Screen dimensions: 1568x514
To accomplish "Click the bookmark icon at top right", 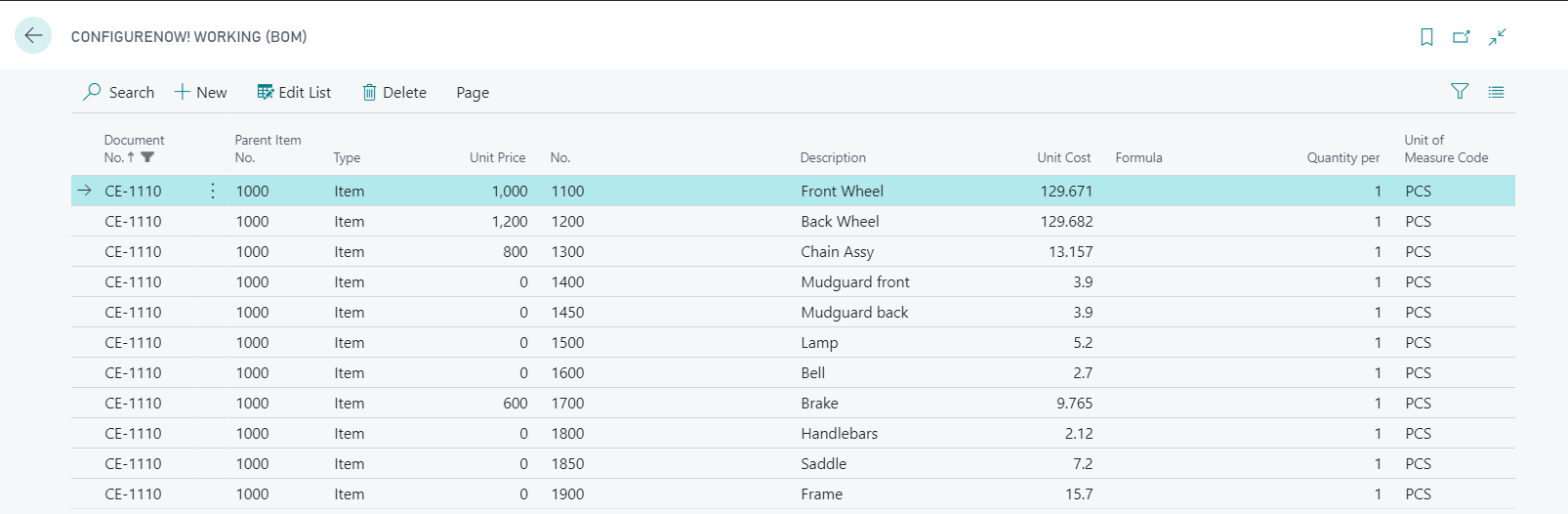I will click(x=1426, y=37).
